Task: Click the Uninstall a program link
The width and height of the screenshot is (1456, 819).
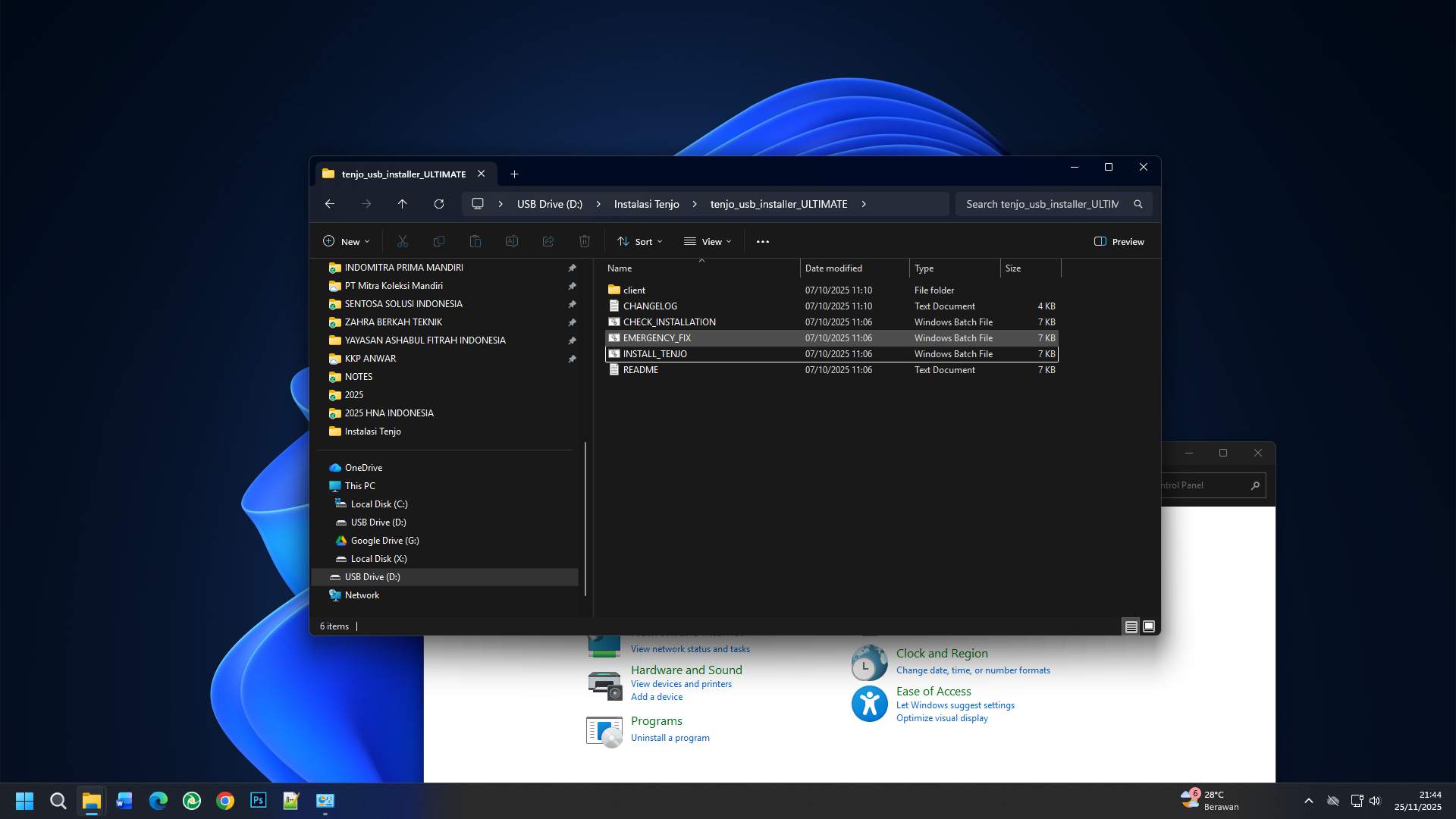Action: (x=670, y=737)
